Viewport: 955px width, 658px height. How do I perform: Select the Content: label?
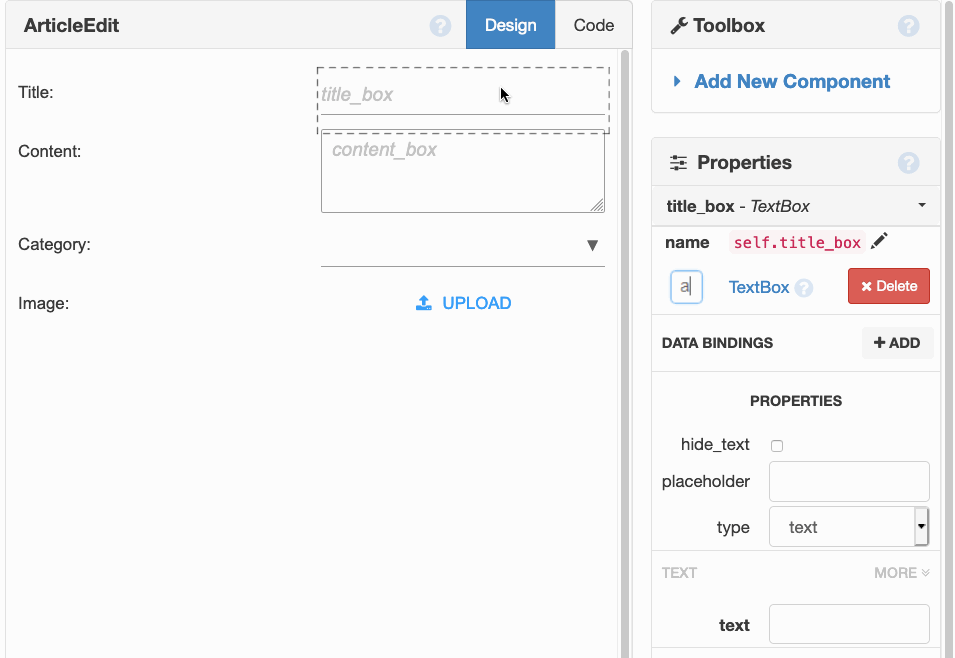click(49, 151)
